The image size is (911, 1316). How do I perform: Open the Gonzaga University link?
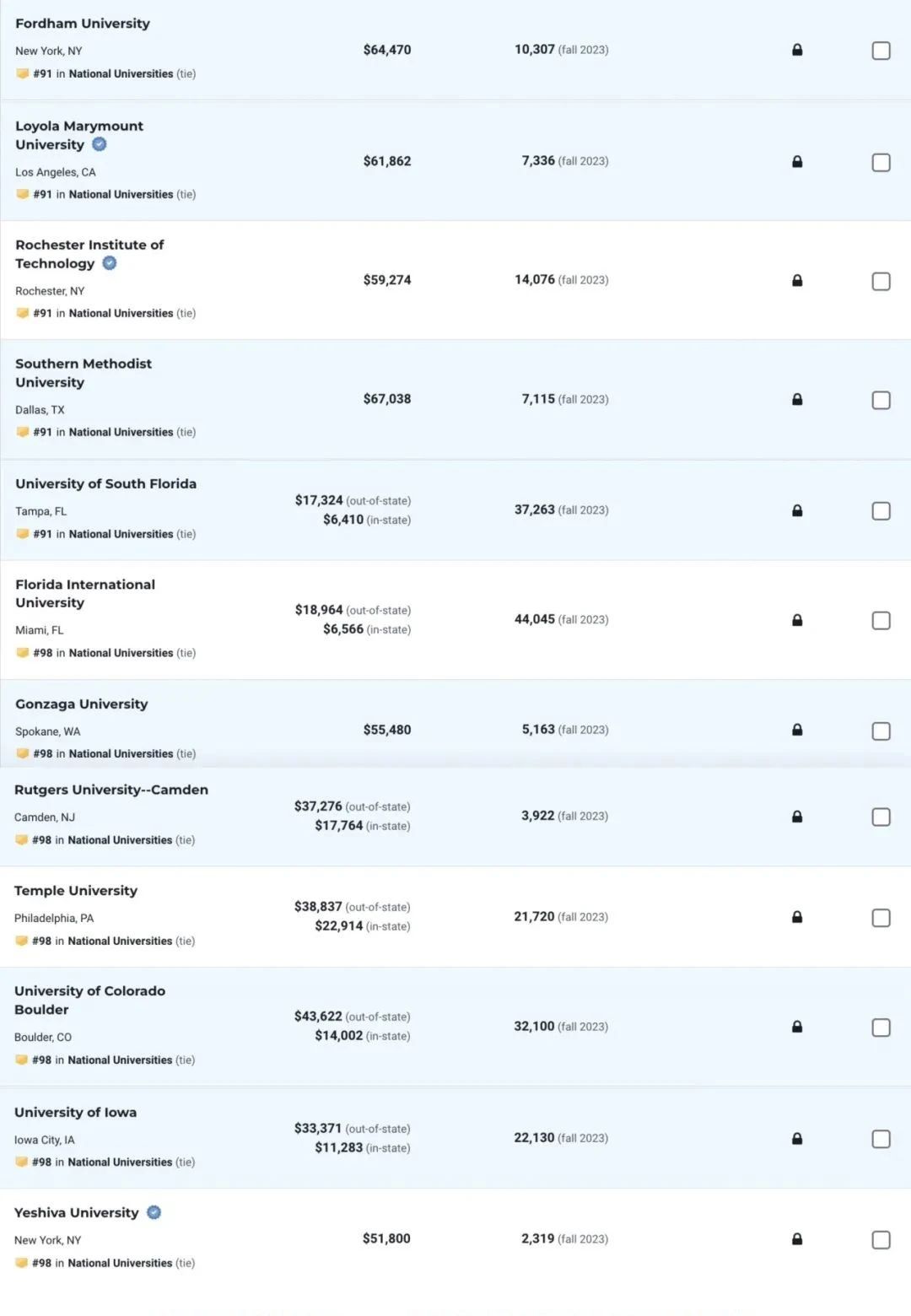[82, 704]
